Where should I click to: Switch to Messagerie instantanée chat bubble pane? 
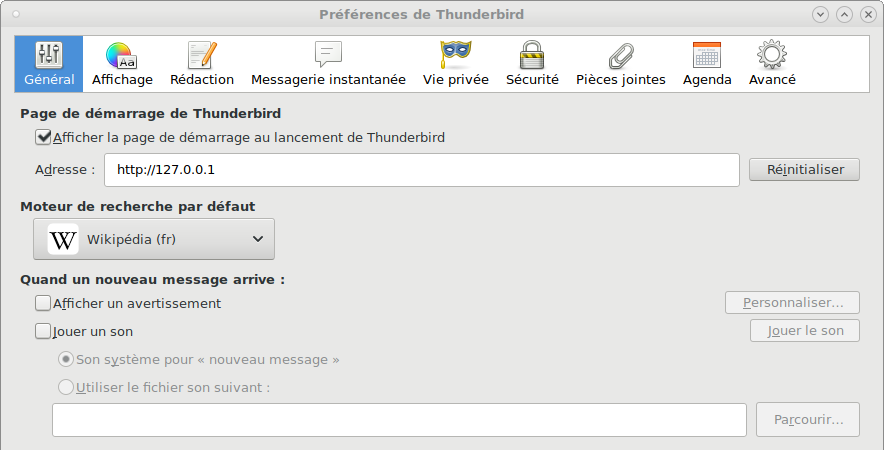(328, 64)
